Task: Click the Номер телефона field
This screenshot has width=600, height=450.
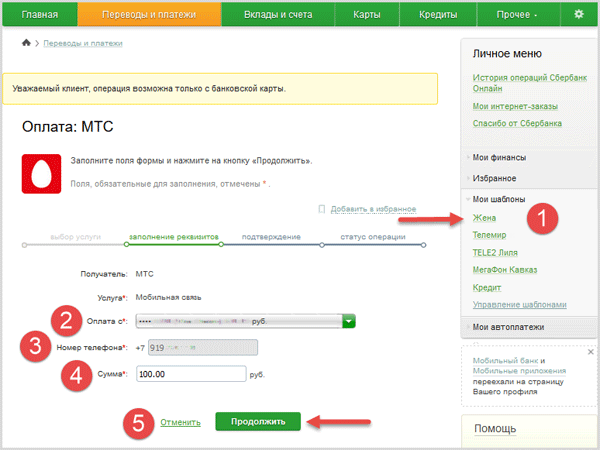Action: click(203, 347)
